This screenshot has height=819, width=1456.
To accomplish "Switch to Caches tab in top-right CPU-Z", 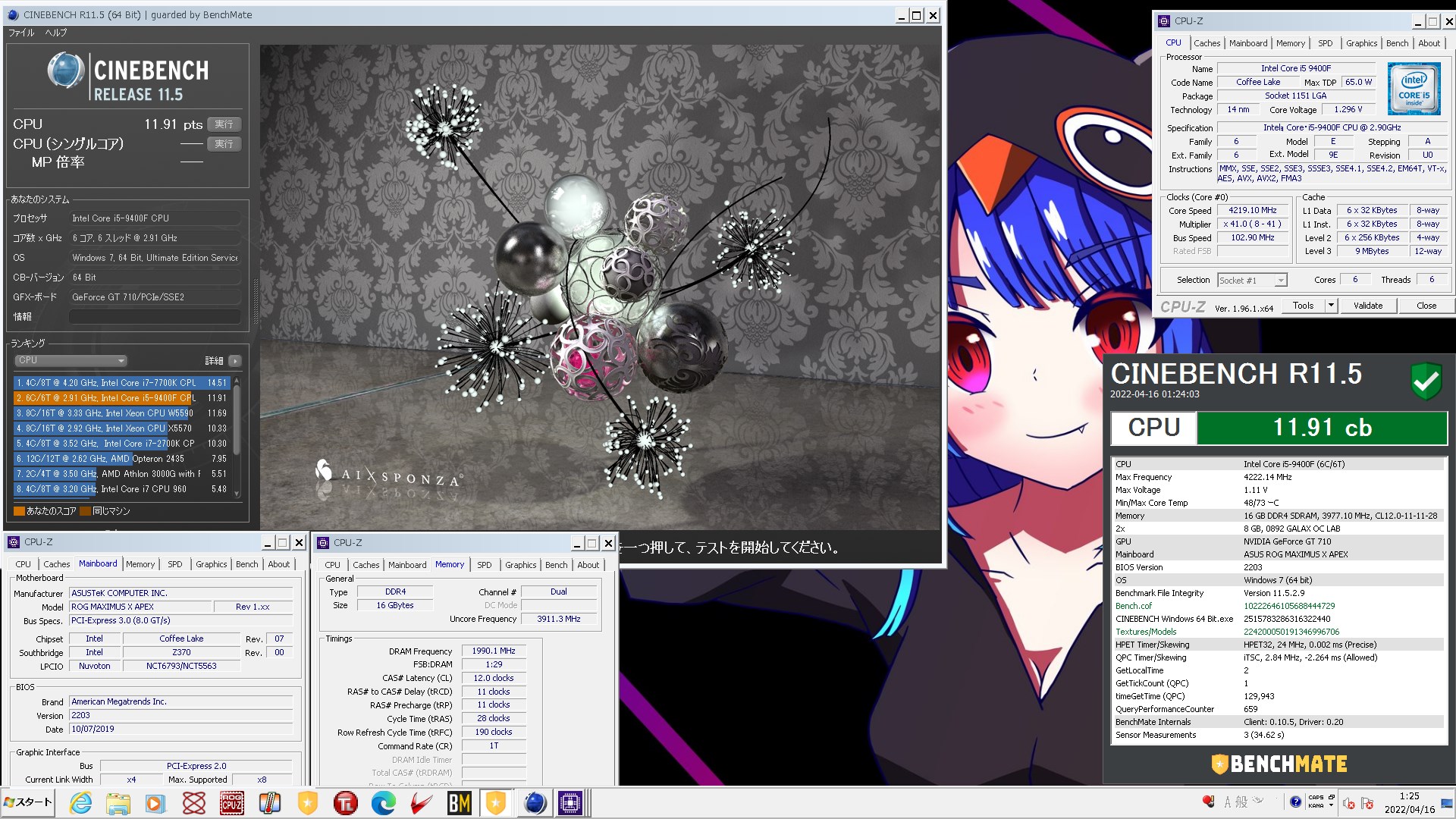I will [x=1207, y=43].
